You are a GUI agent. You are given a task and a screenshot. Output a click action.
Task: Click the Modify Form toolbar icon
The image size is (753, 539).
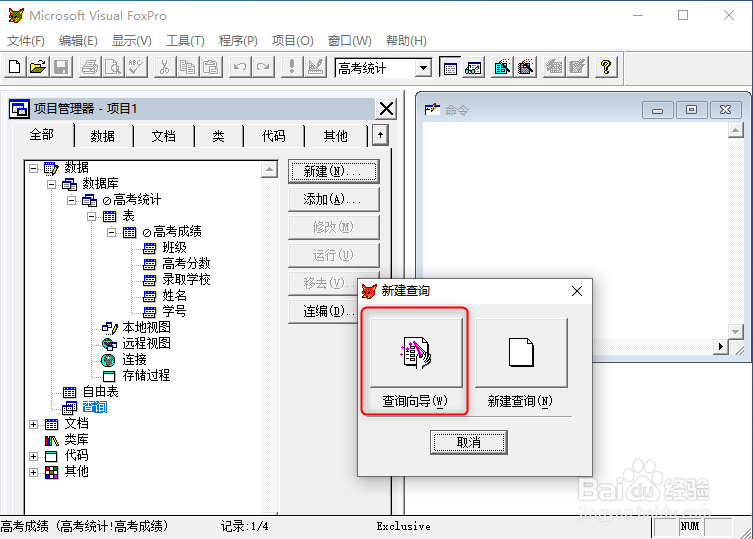click(315, 67)
